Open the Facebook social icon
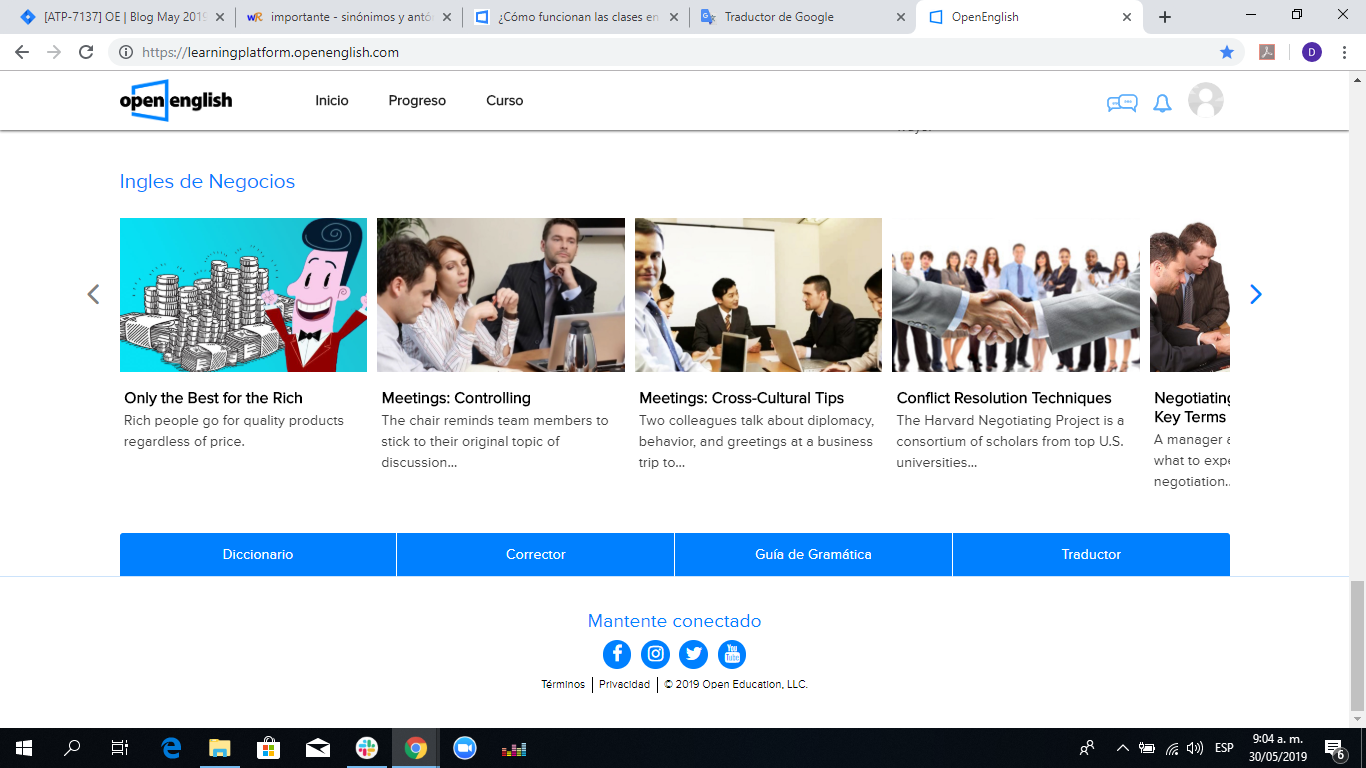The image size is (1366, 768). (x=617, y=655)
